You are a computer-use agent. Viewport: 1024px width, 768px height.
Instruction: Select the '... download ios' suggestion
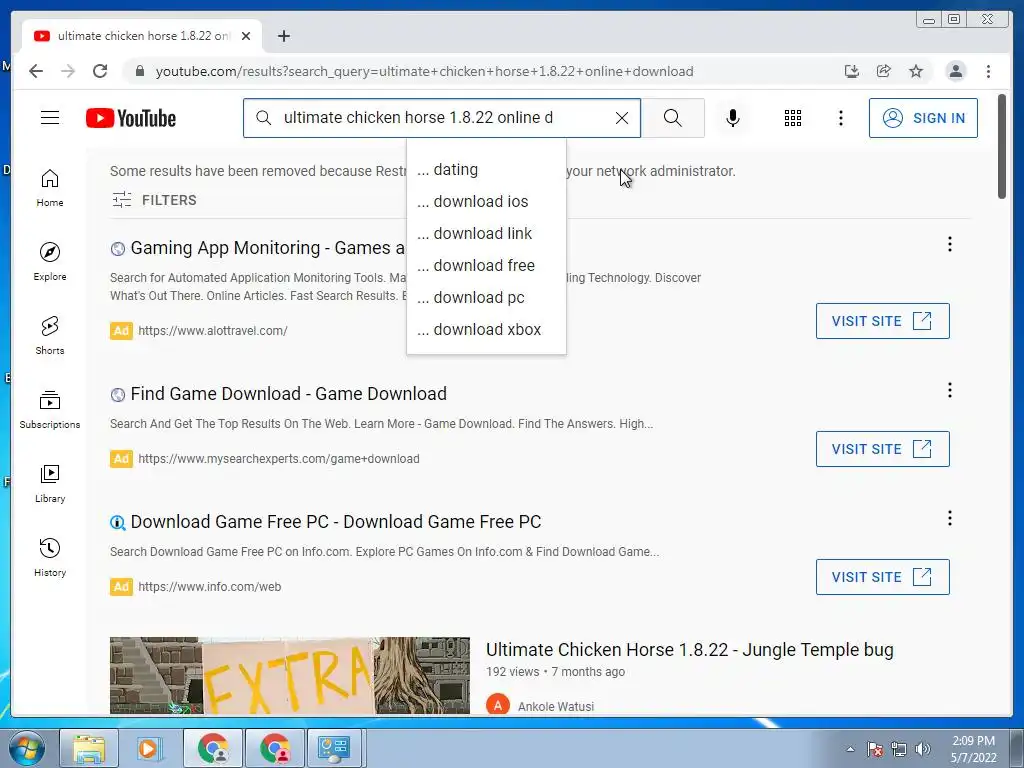[x=486, y=202]
